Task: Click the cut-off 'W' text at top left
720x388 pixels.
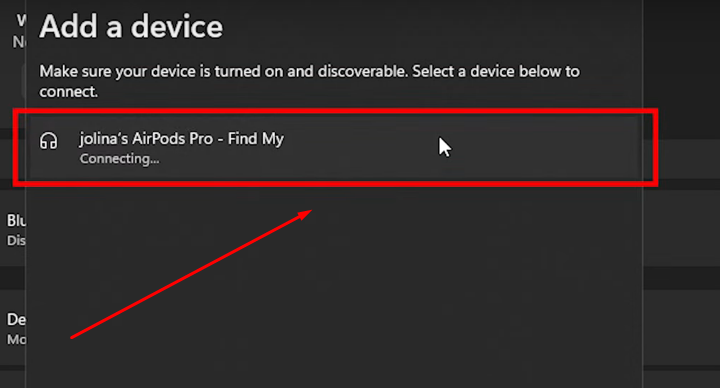Action: coord(21,20)
